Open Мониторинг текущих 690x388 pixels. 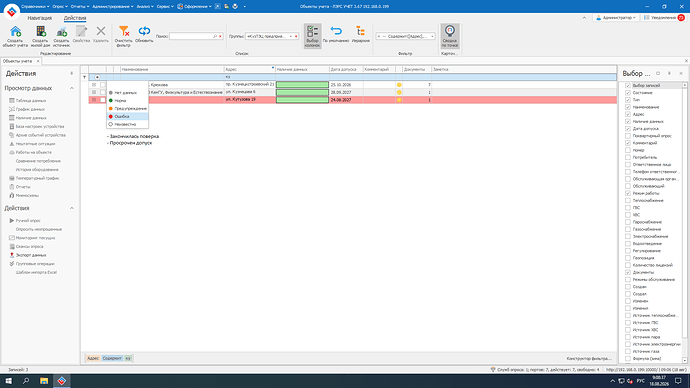35,238
